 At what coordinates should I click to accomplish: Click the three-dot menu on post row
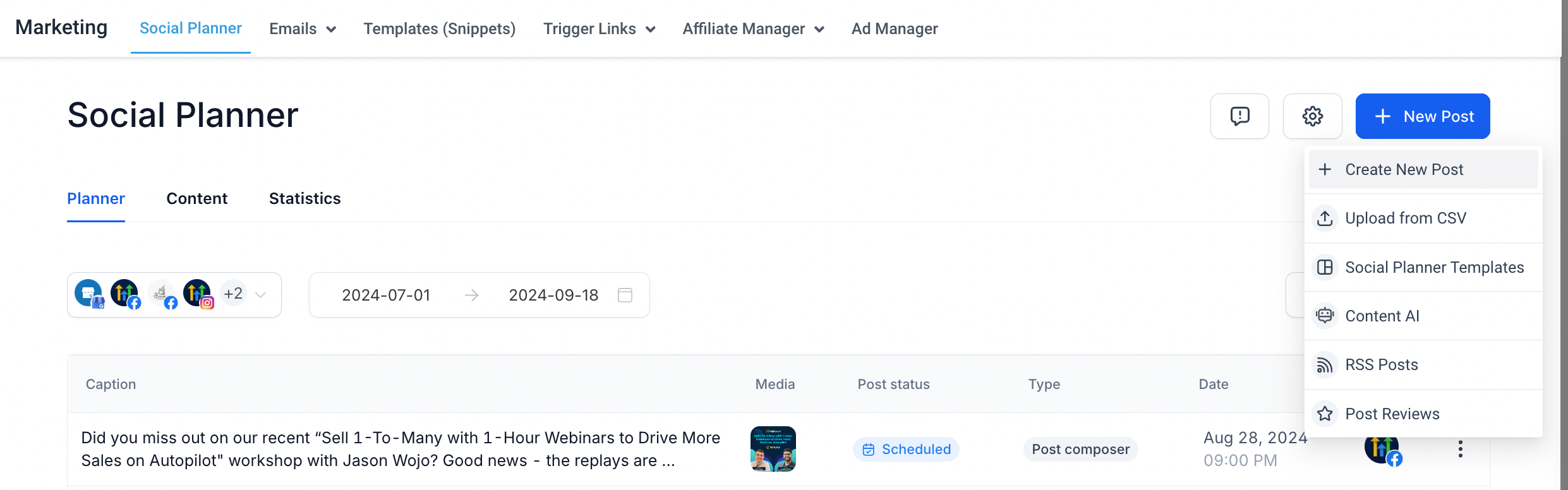(x=1460, y=449)
